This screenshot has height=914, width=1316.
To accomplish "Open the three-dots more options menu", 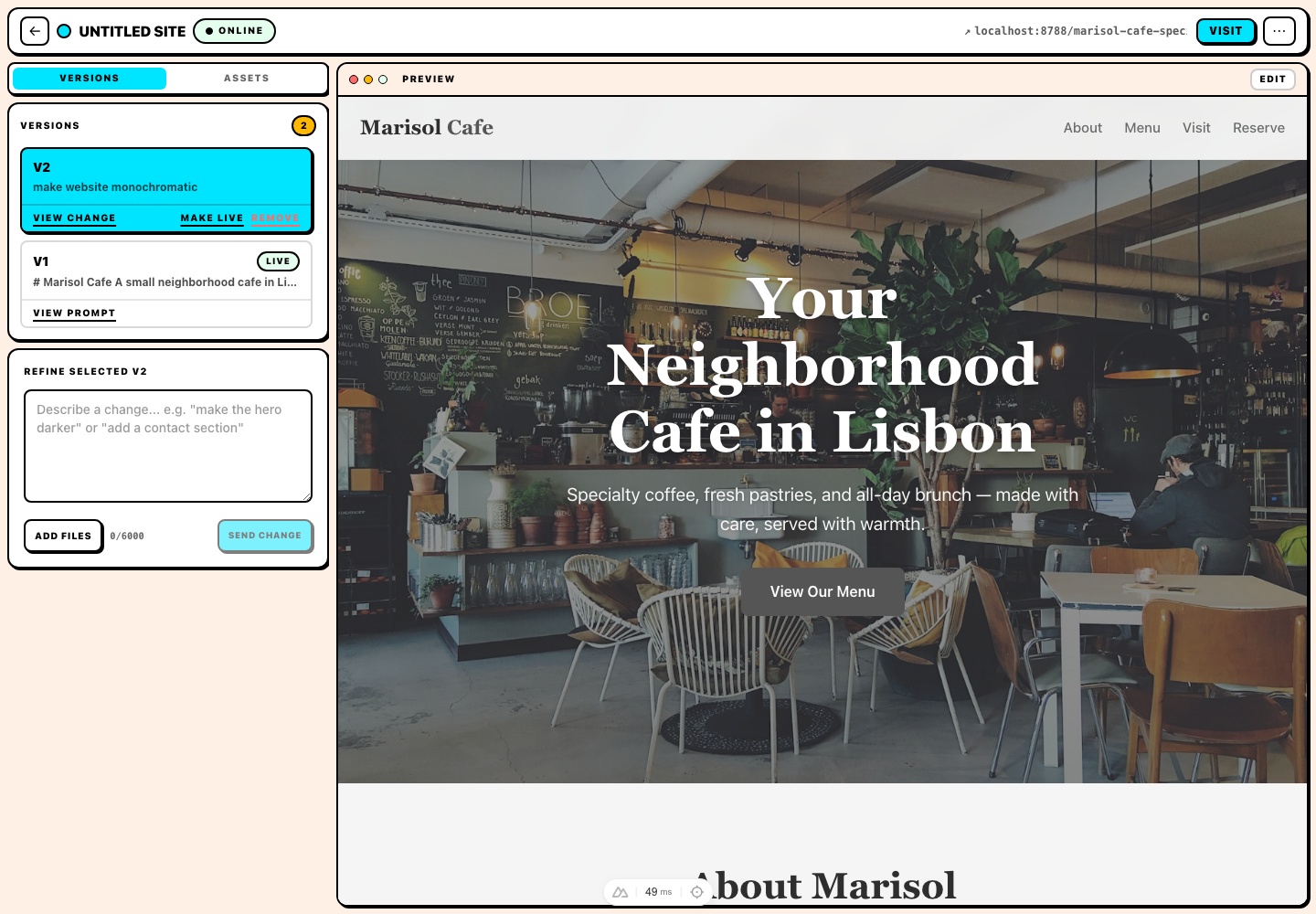I will point(1279,31).
